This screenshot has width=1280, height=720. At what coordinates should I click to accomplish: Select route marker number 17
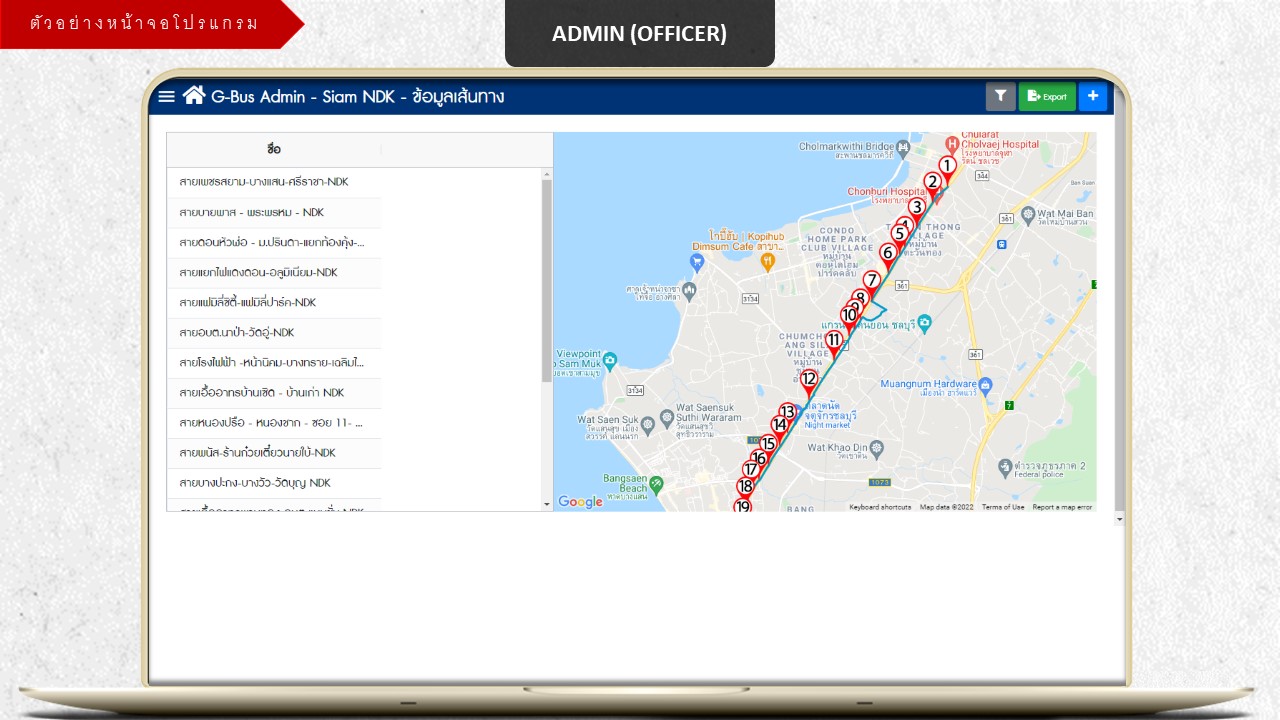(x=751, y=473)
